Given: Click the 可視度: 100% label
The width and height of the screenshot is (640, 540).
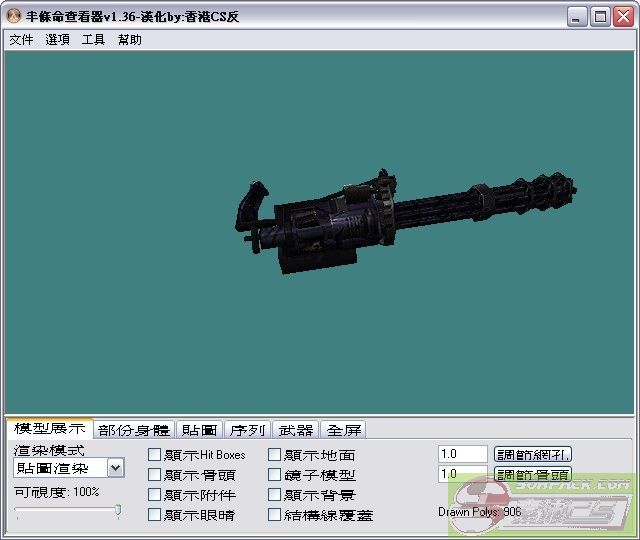Looking at the screenshot, I should tap(57, 492).
